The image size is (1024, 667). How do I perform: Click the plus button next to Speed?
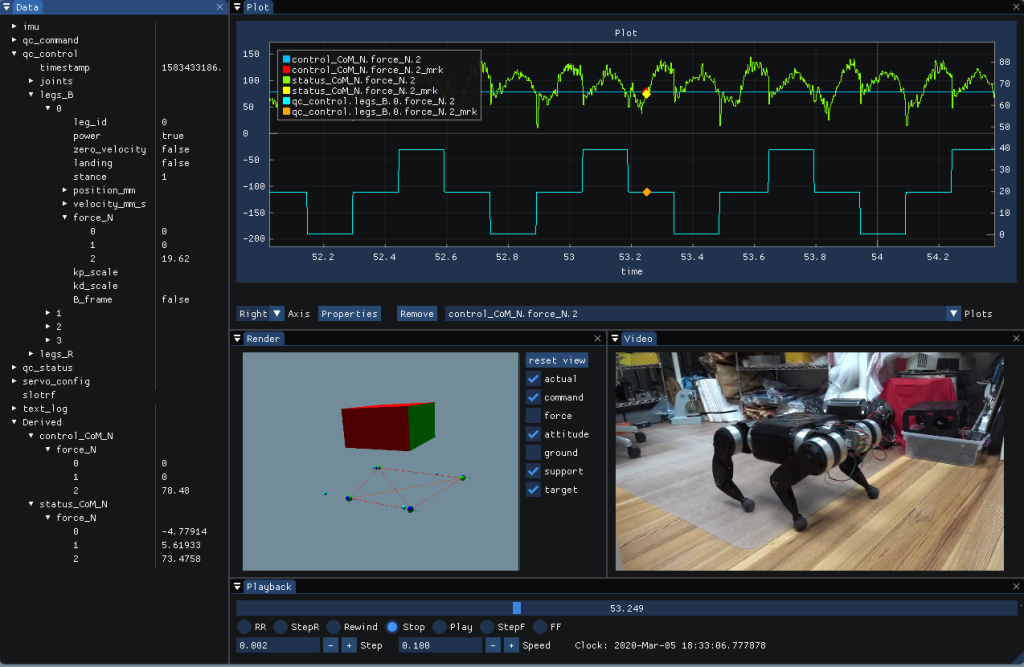pos(511,646)
